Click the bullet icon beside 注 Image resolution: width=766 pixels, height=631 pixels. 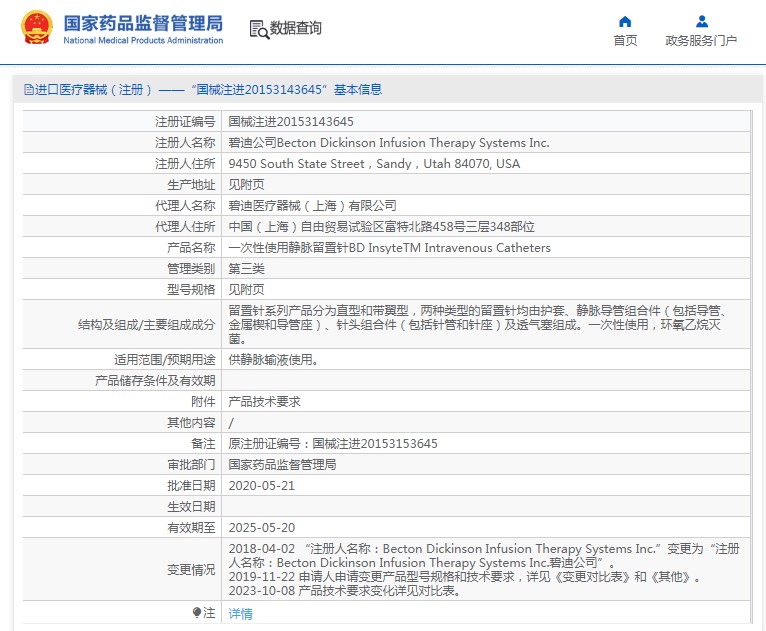[197, 612]
